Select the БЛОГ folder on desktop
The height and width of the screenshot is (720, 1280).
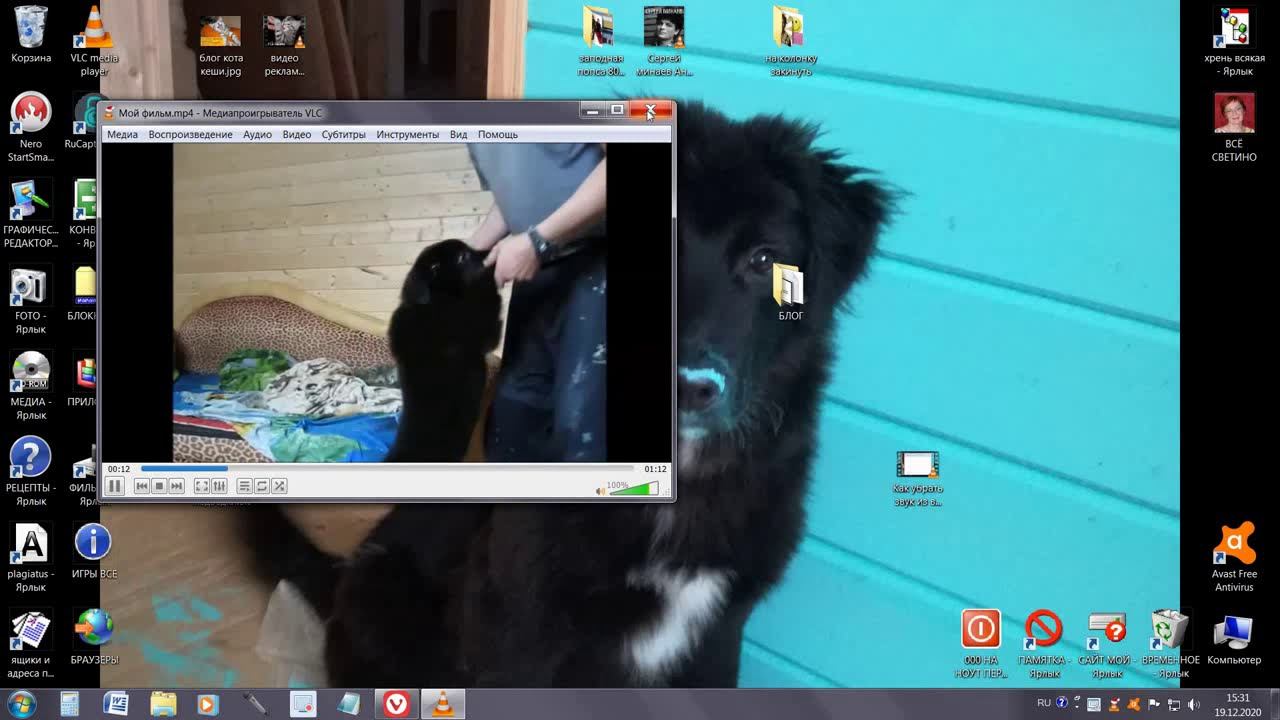click(790, 292)
